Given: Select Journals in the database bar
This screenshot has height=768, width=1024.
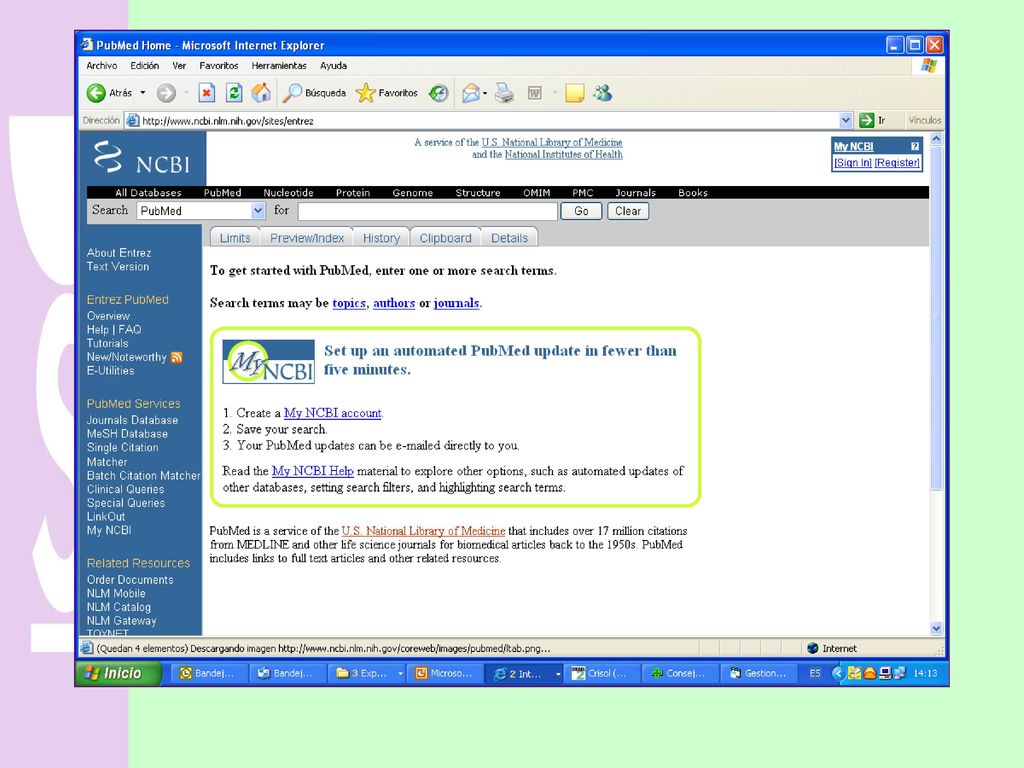Looking at the screenshot, I should pyautogui.click(x=635, y=193).
